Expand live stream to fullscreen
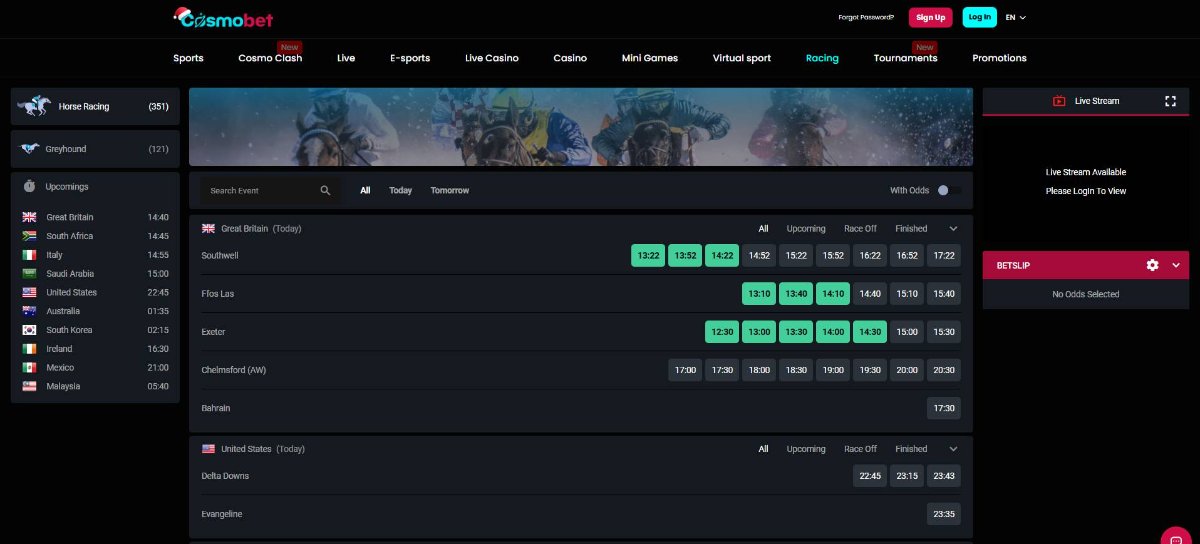The width and height of the screenshot is (1200, 544). [1170, 101]
